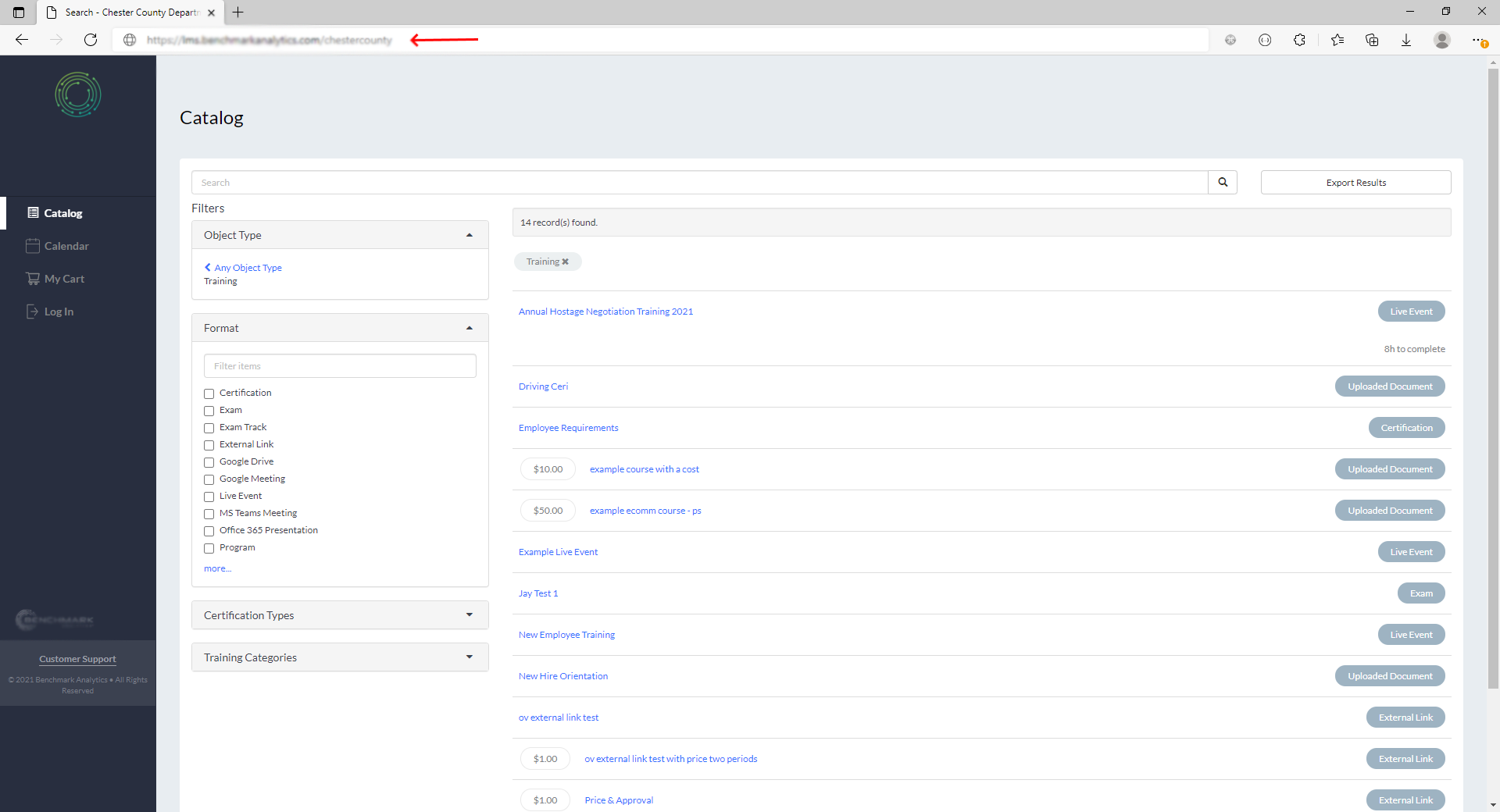Viewport: 1500px width, 812px height.
Task: Open New Employee Training link
Action: tap(566, 635)
